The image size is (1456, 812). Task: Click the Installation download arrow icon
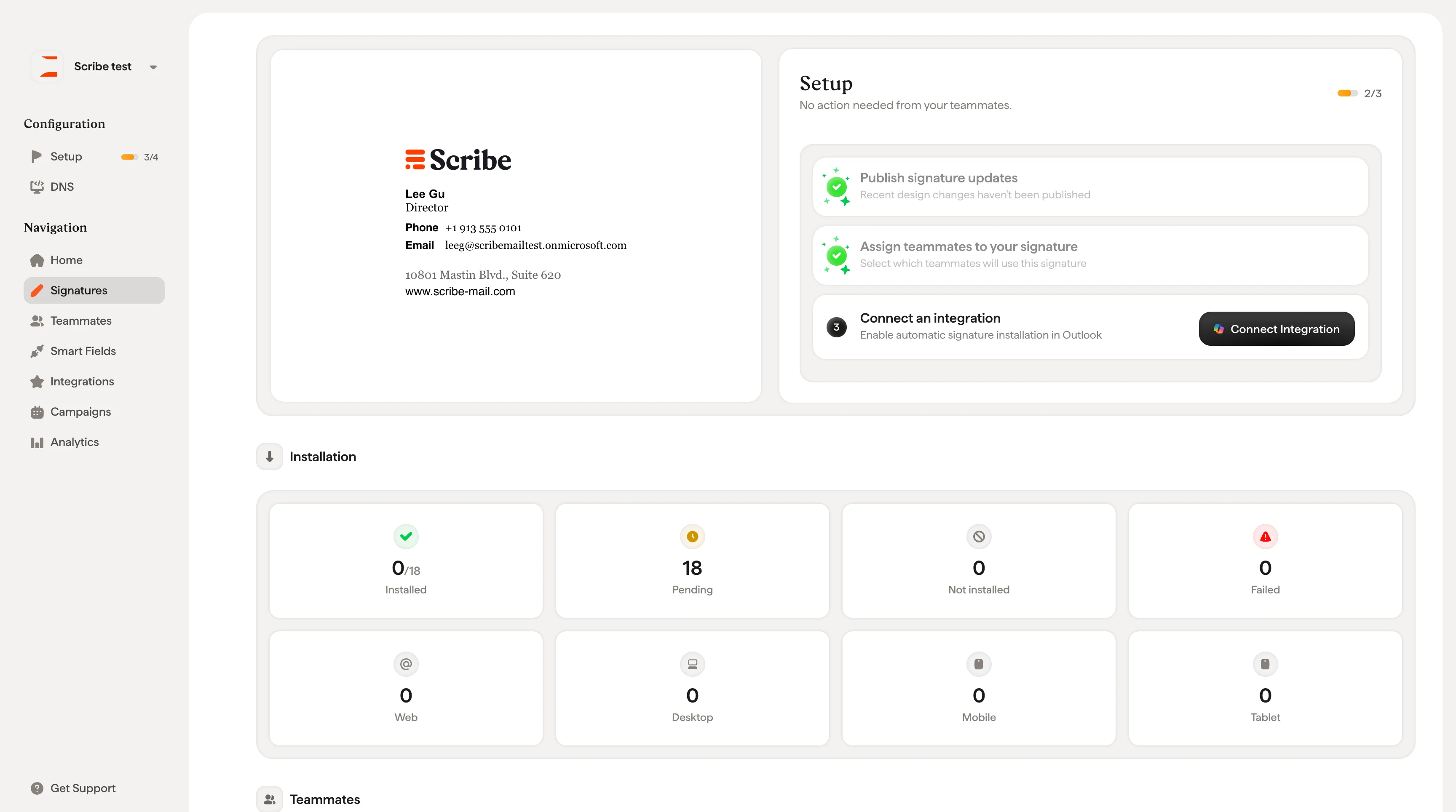click(270, 457)
